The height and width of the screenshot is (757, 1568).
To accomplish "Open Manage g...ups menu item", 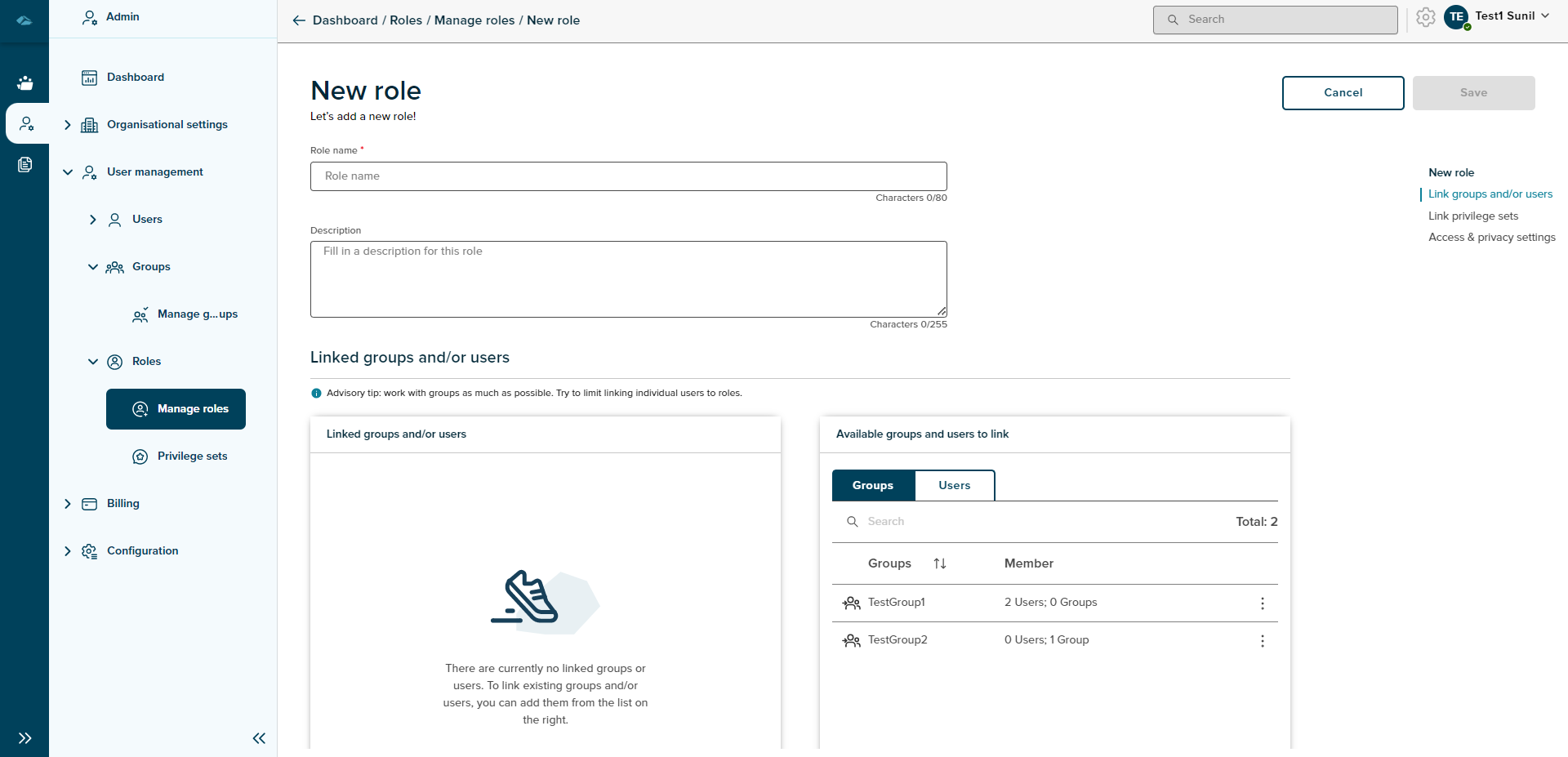I will coord(198,314).
